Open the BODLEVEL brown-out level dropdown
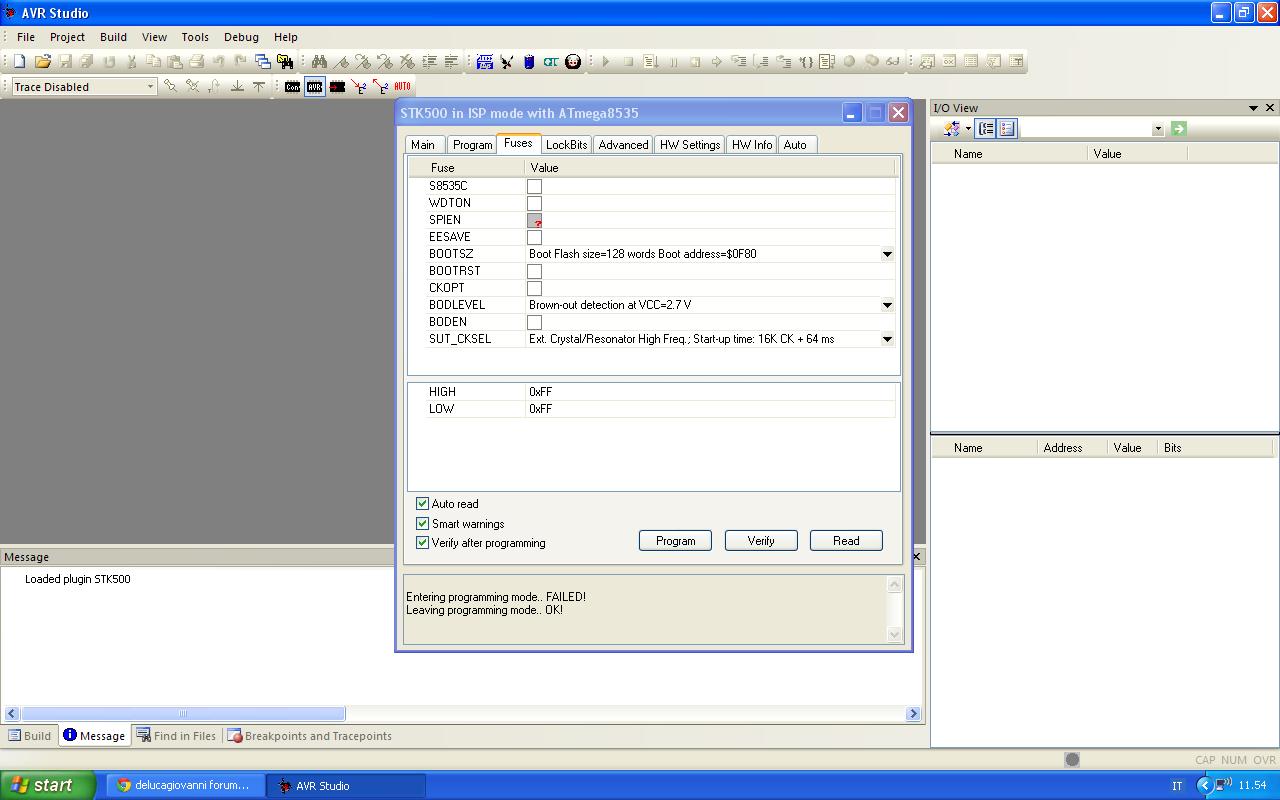 (x=886, y=305)
